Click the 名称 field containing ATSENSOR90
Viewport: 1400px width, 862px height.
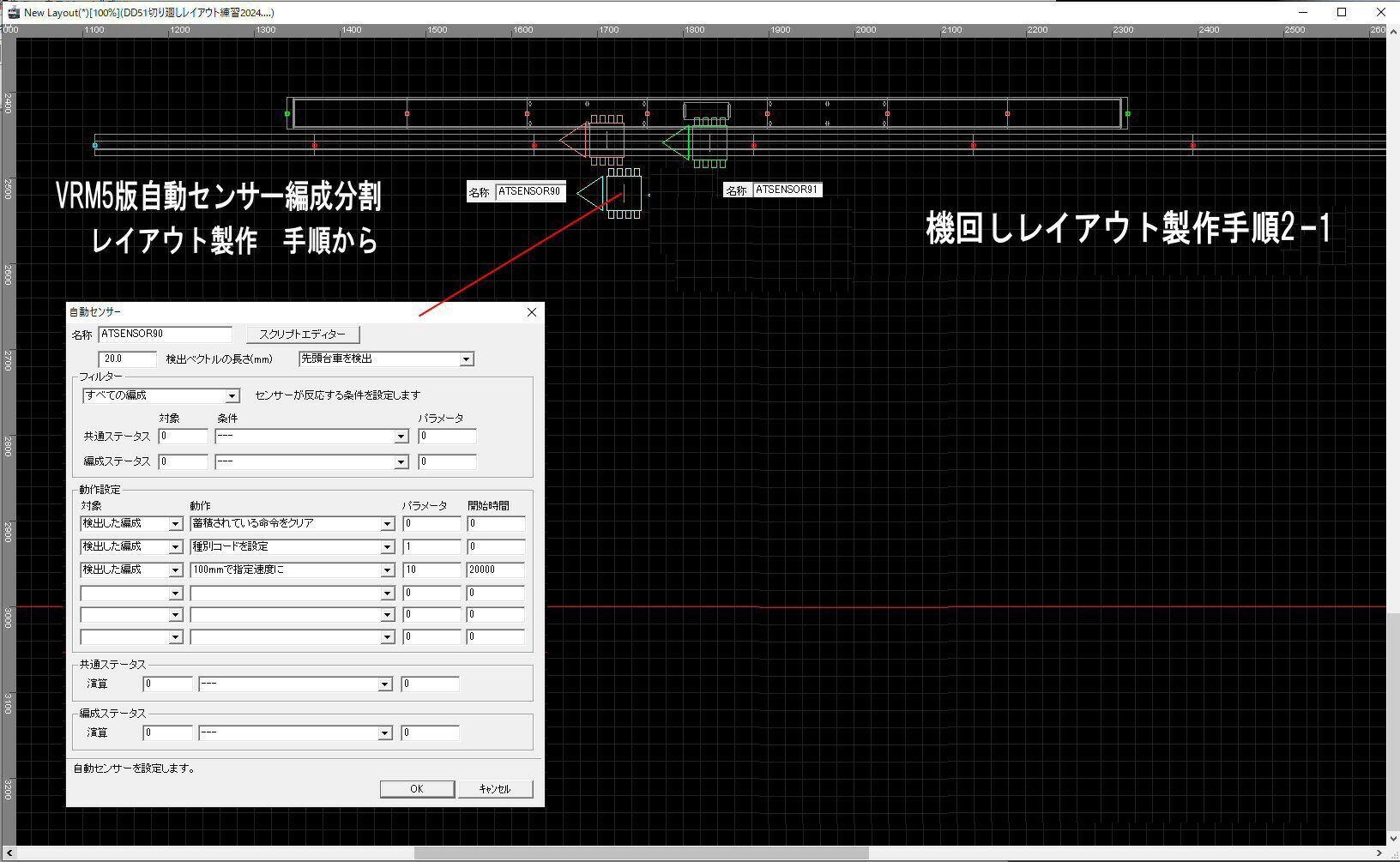coord(165,334)
